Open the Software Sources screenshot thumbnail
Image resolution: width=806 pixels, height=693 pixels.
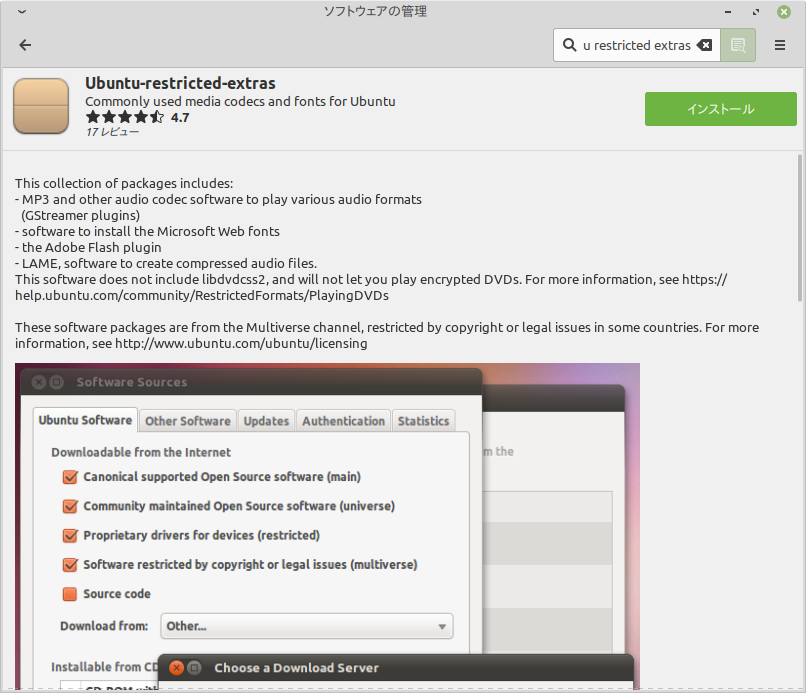point(327,526)
